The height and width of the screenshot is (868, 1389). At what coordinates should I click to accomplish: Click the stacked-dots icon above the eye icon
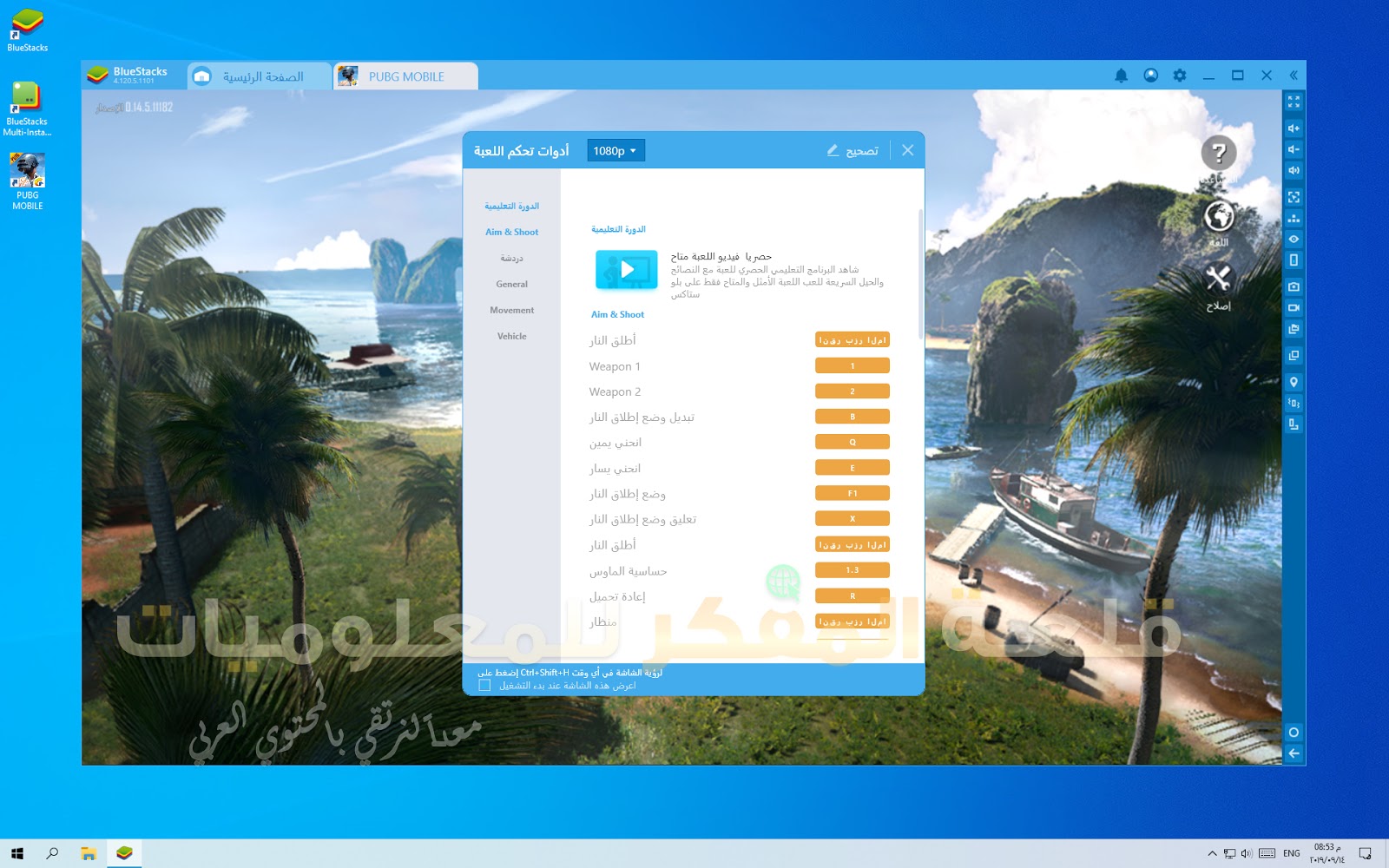[x=1294, y=218]
